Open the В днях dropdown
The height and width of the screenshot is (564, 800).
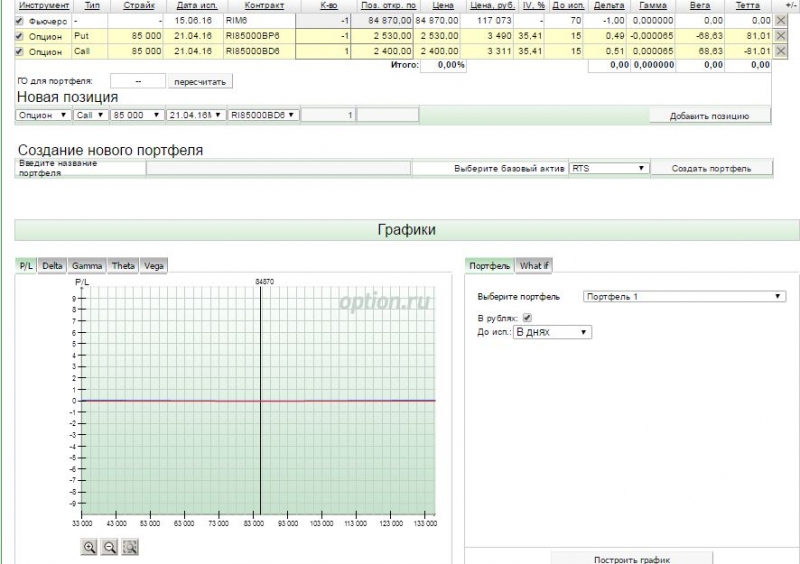tap(552, 332)
